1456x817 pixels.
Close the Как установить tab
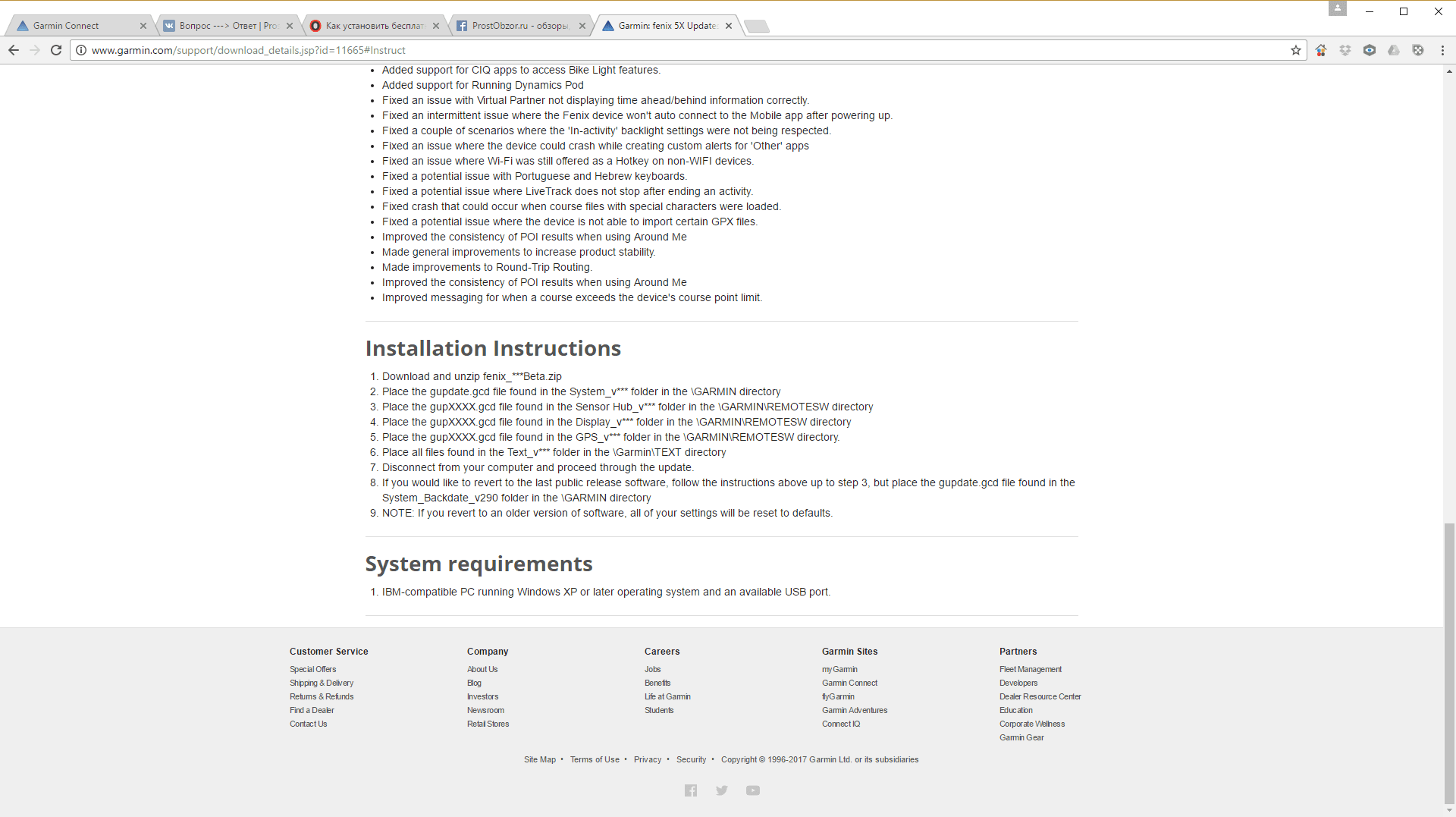point(436,26)
